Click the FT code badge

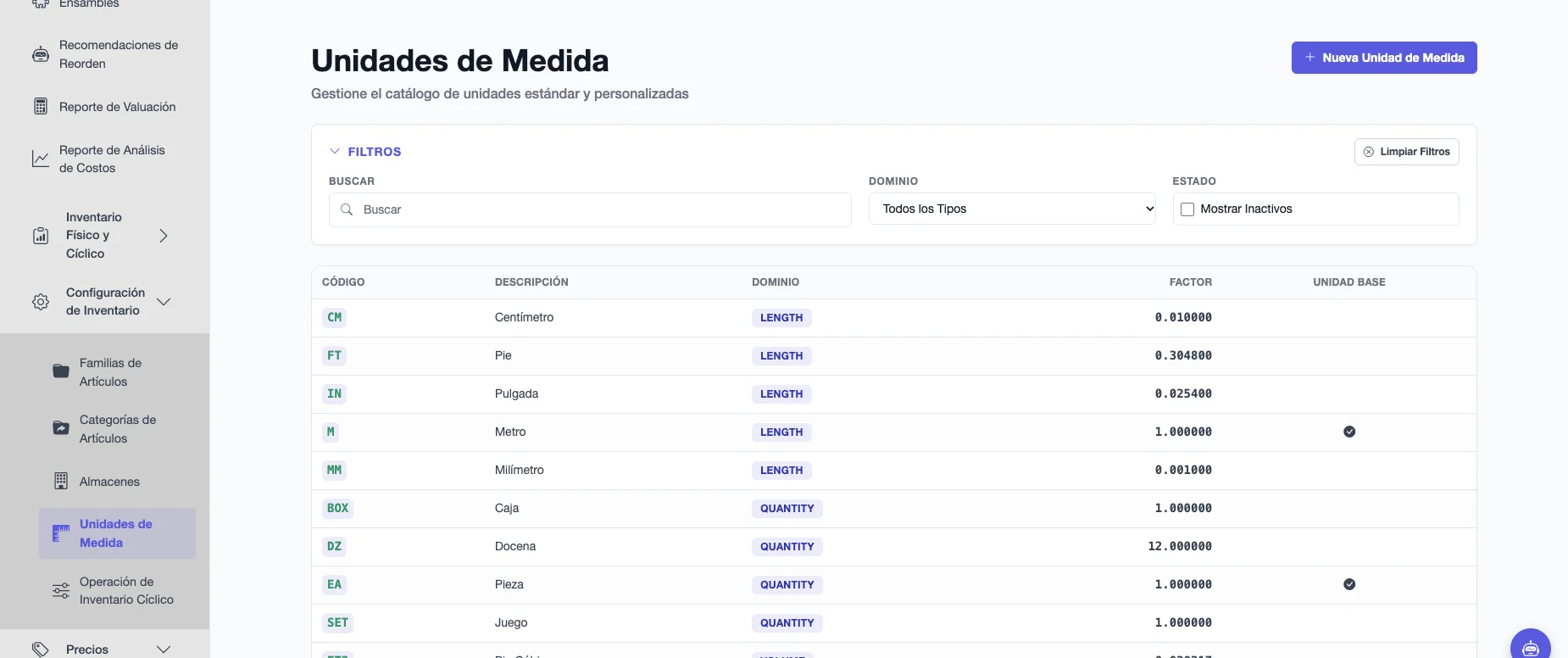coord(335,355)
